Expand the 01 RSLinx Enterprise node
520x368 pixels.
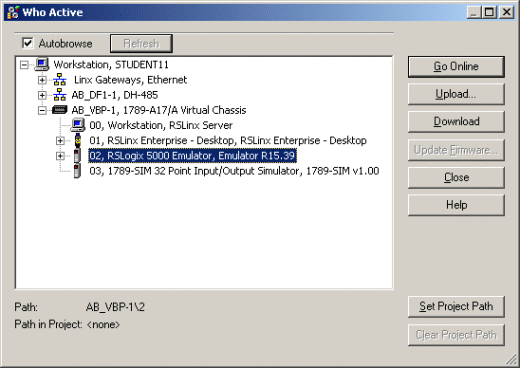[x=60, y=141]
